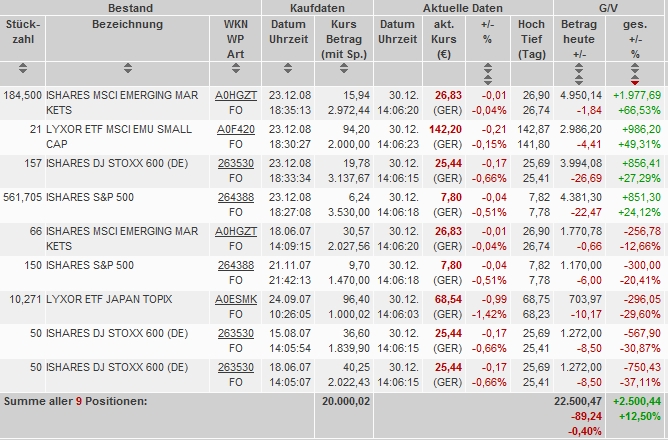Image resolution: width=668 pixels, height=440 pixels.
Task: Sort by Aktuelle Daten Datum/Uhrzeit arrows
Action: 399,70
